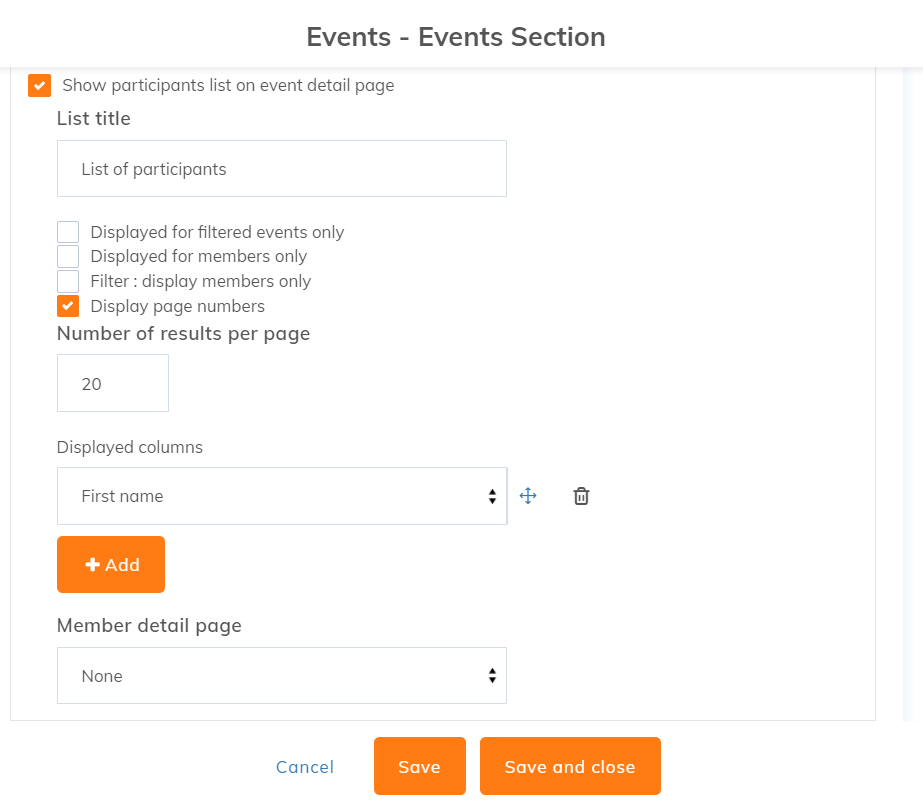The width and height of the screenshot is (923, 802).
Task: Open the First name displayed column dropdown
Action: (x=281, y=496)
